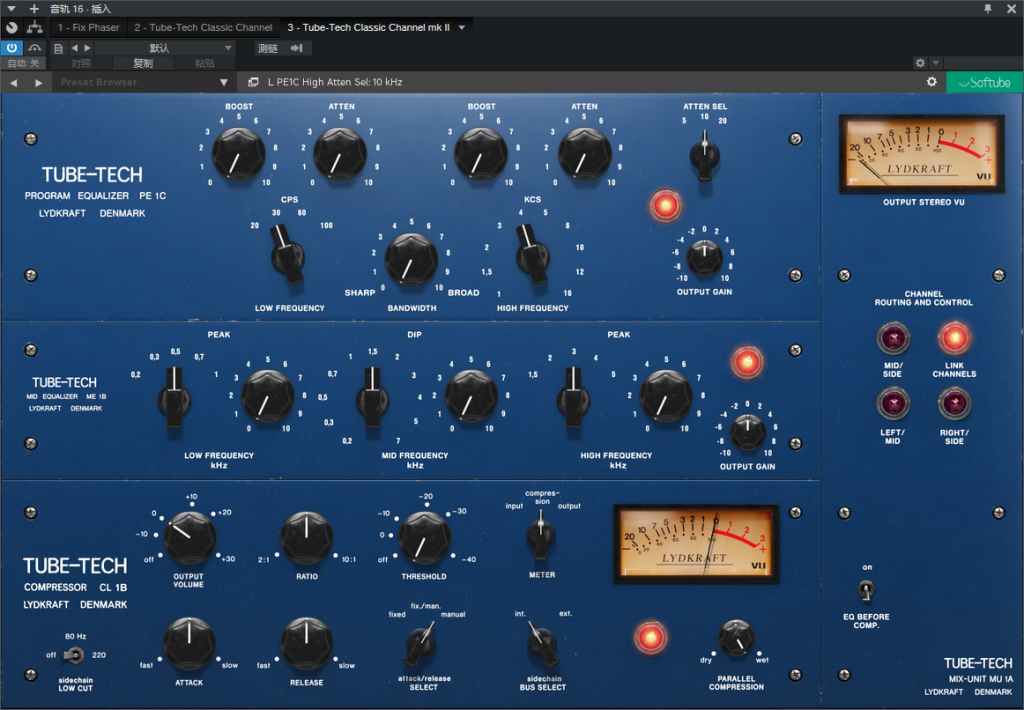
Task: Click the CPS low frequency selector
Action: (x=287, y=253)
